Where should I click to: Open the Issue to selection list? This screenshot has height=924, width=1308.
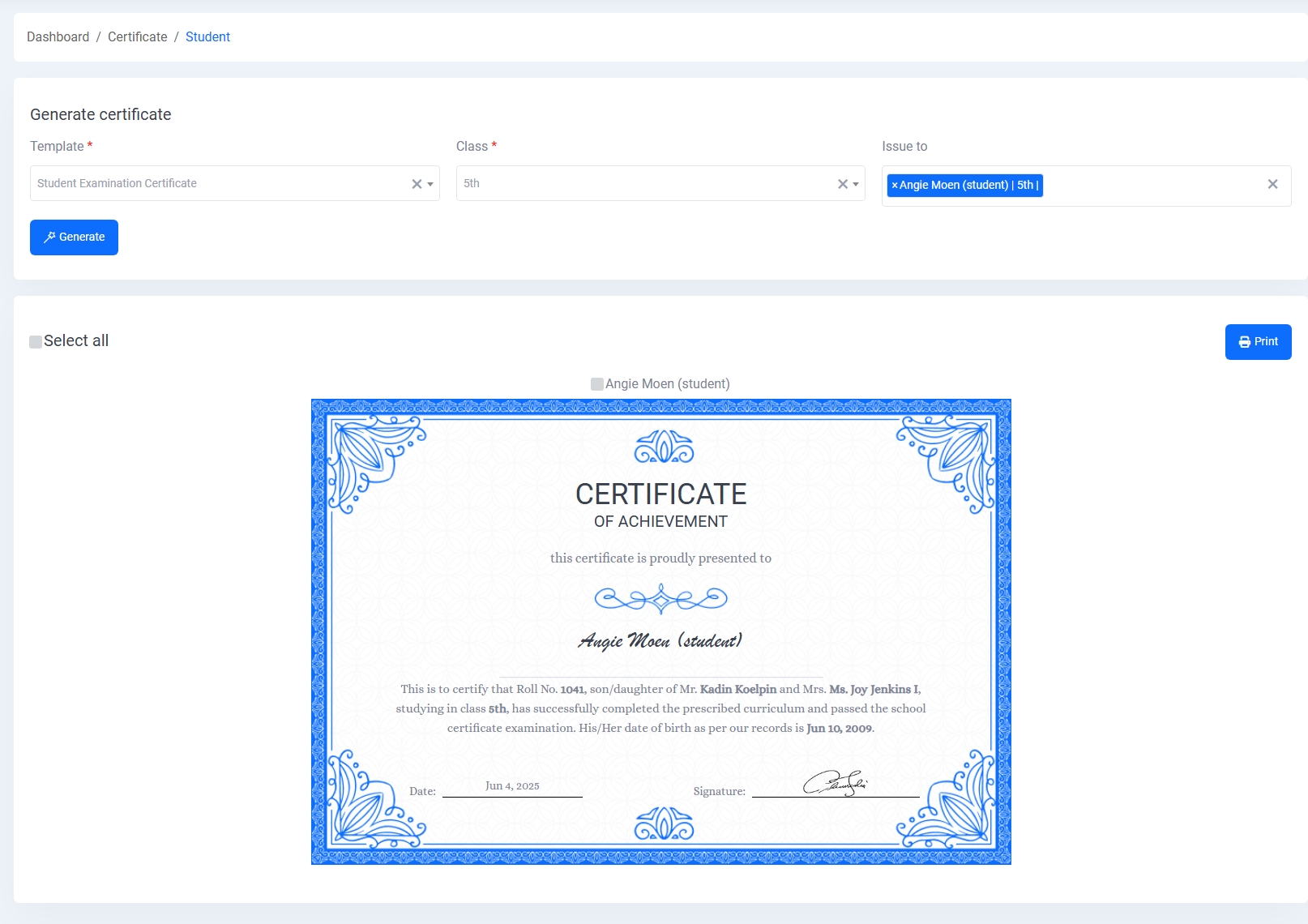[1135, 185]
